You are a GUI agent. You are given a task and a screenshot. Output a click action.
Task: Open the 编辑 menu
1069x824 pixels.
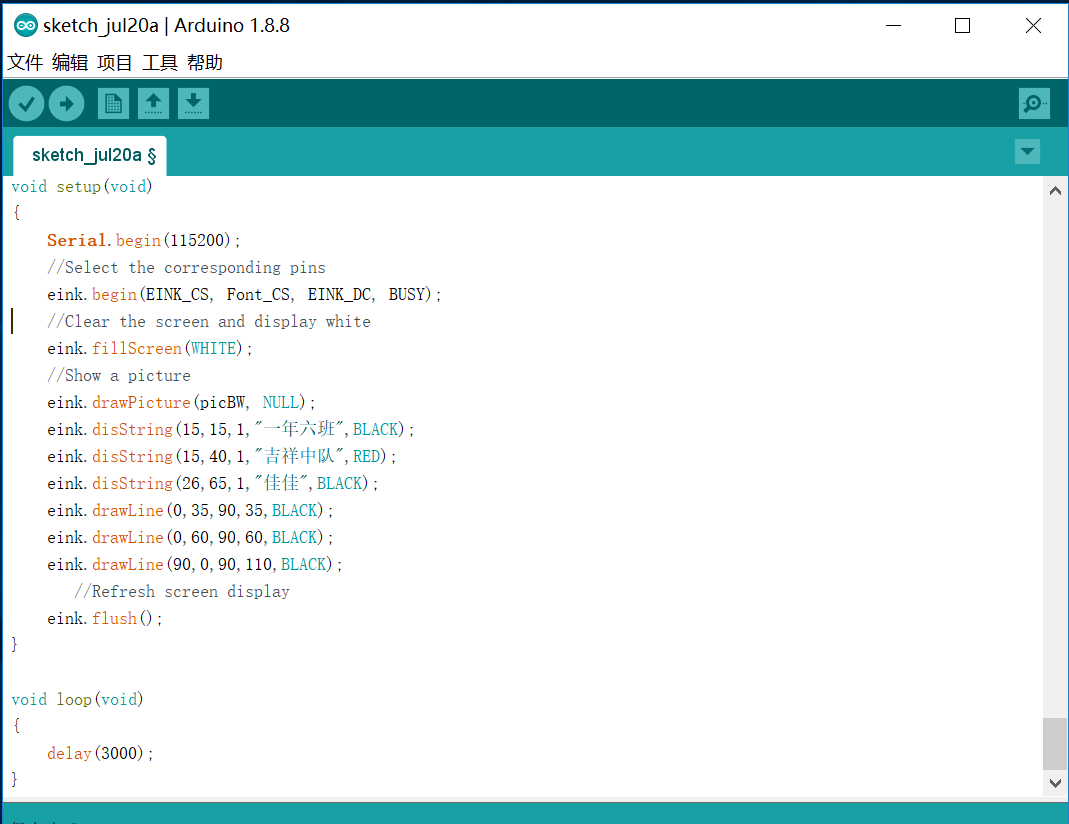[70, 63]
